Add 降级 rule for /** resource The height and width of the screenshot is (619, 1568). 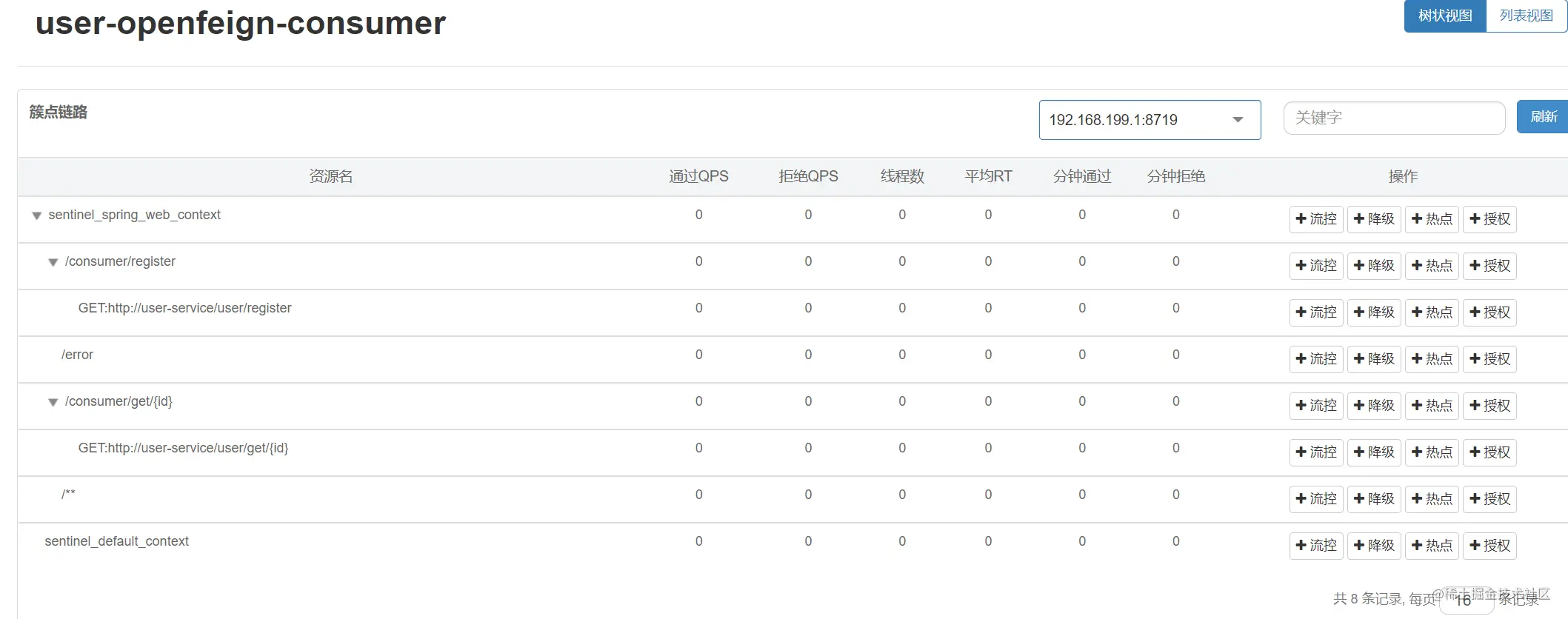click(1374, 499)
